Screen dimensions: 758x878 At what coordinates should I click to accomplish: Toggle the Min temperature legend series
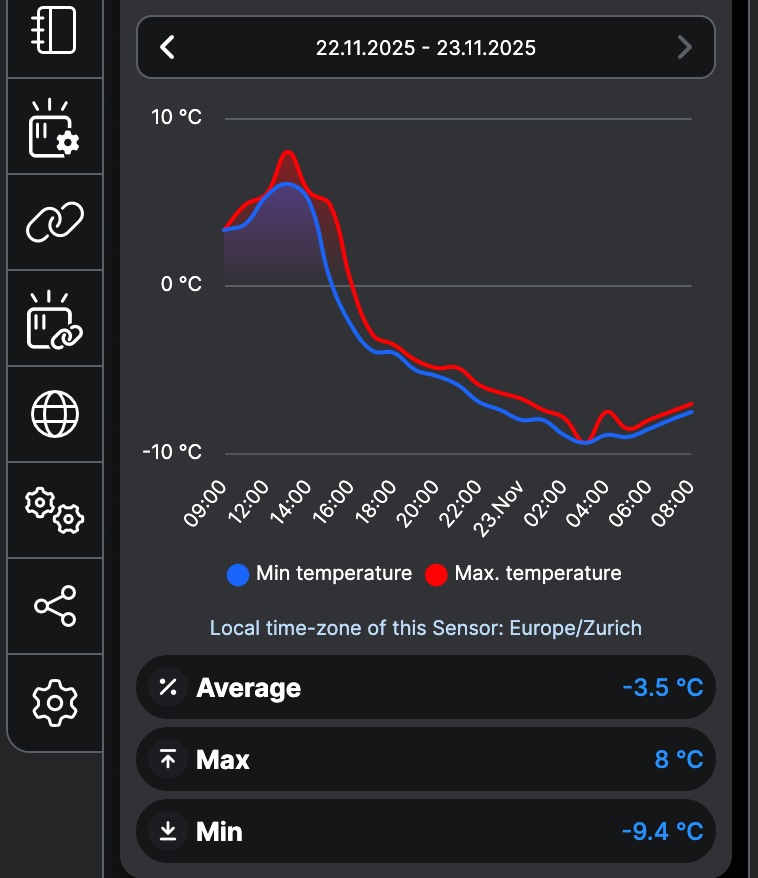tap(333, 573)
